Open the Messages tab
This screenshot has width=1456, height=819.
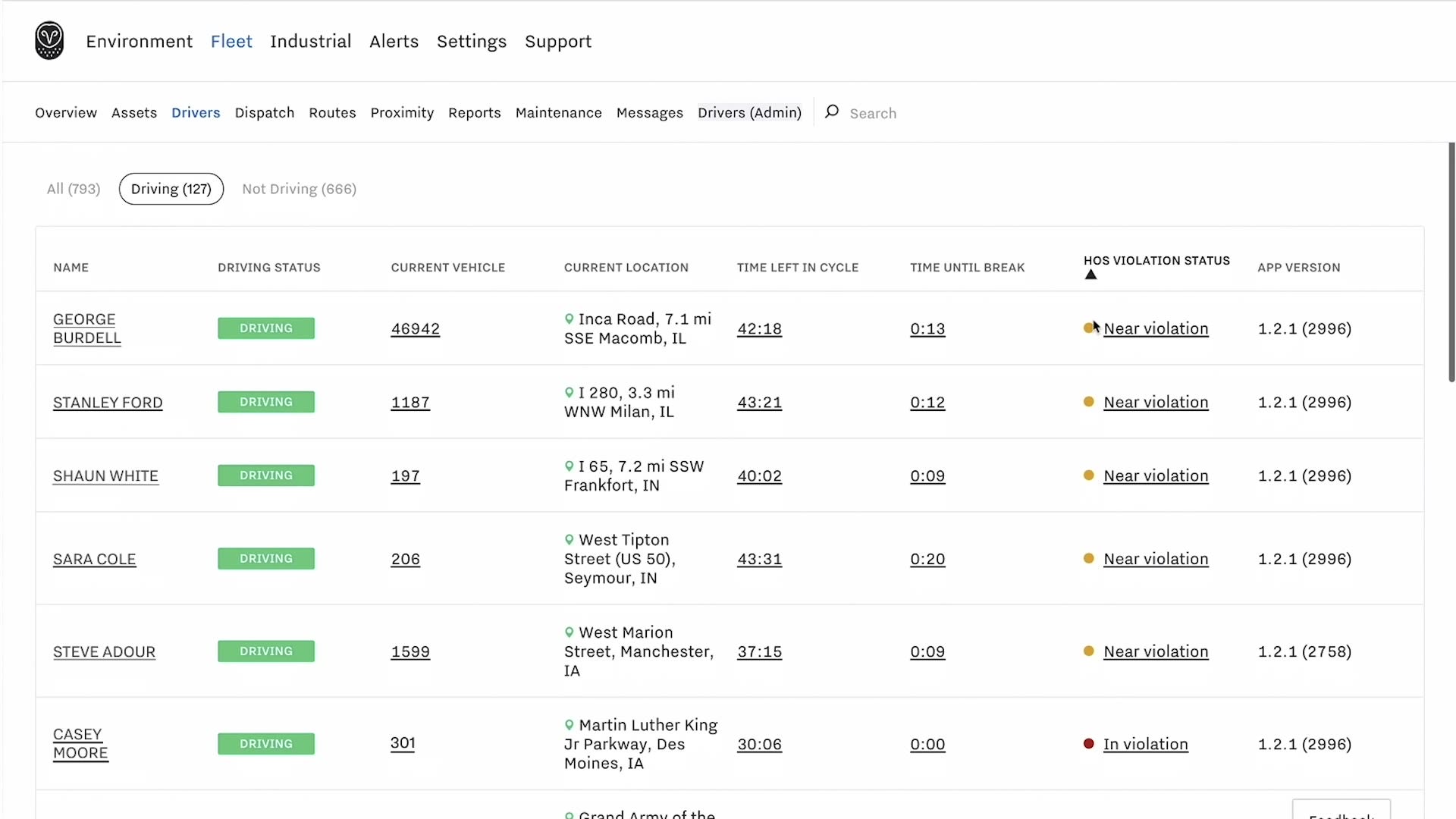(650, 112)
